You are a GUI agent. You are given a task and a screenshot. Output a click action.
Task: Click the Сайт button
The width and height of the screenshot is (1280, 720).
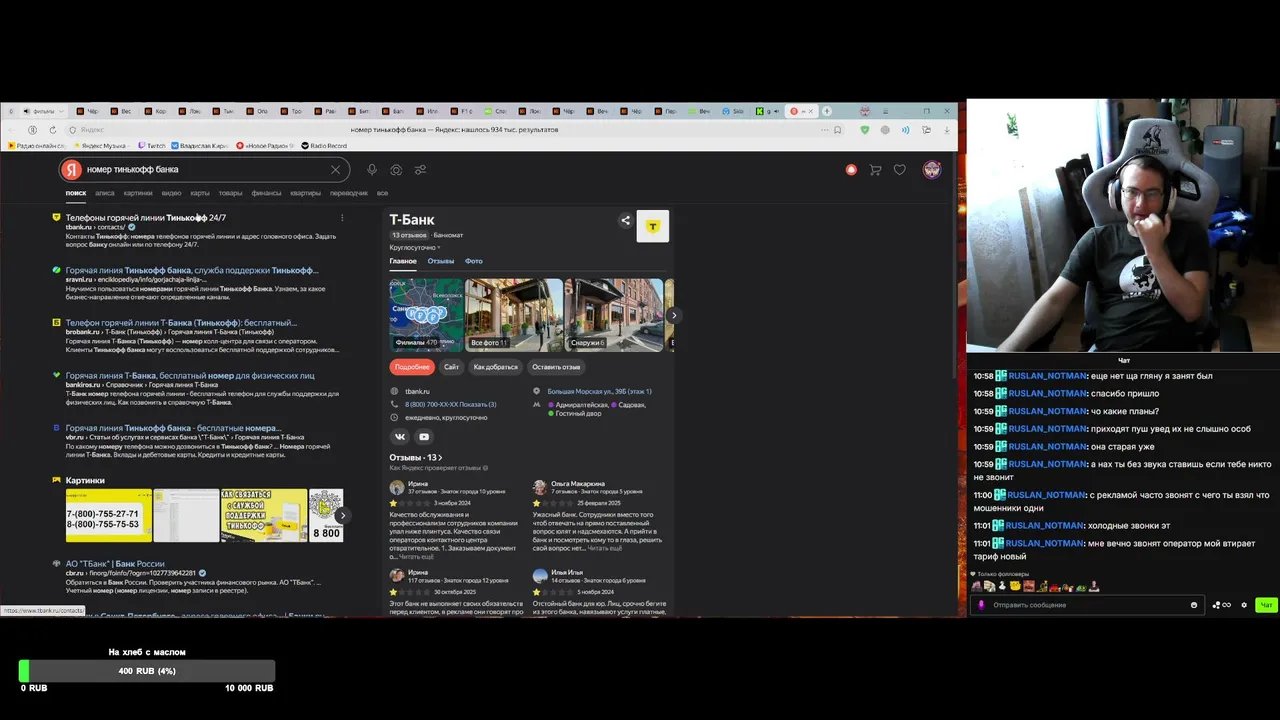(451, 367)
